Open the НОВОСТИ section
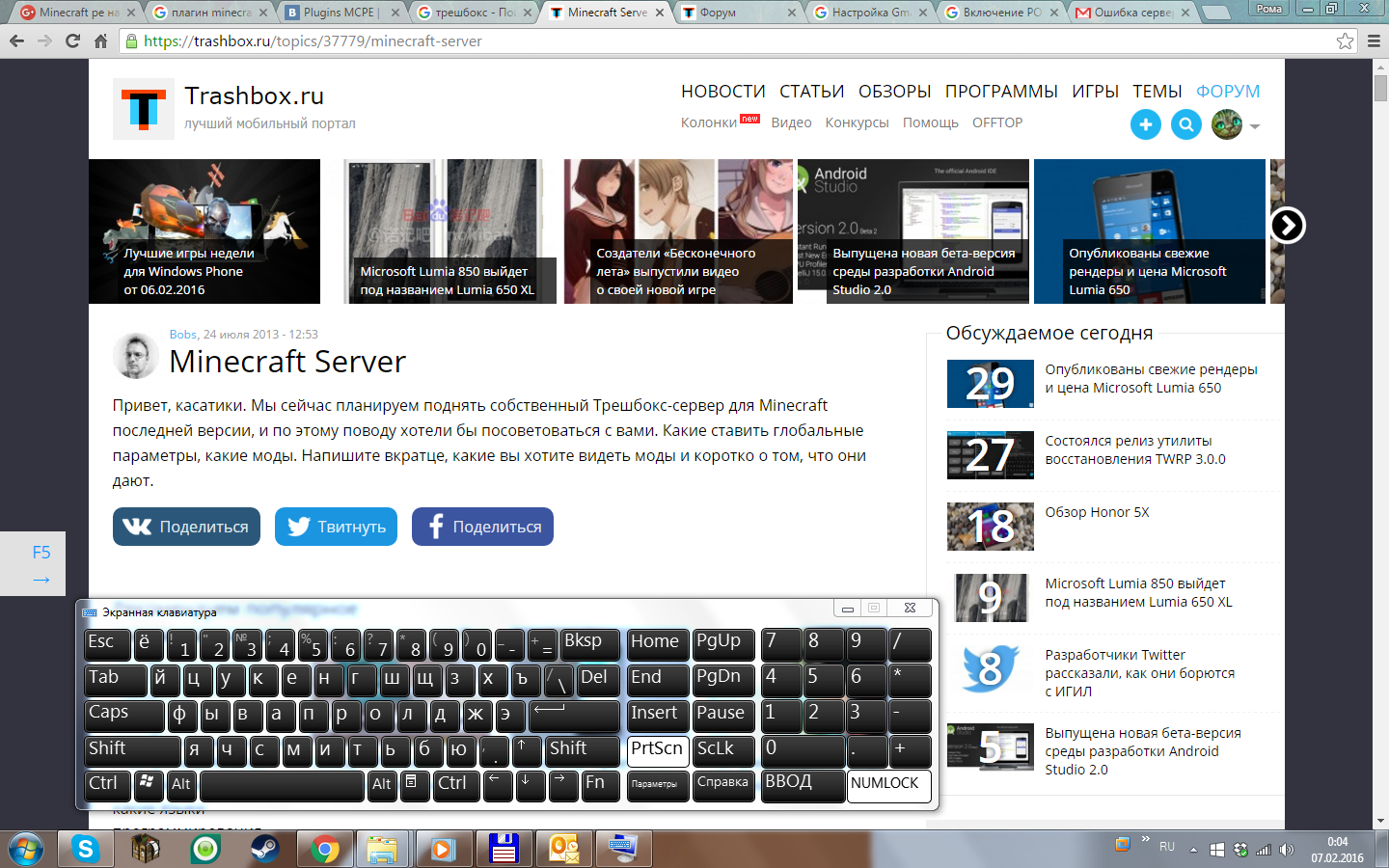The width and height of the screenshot is (1389, 868). [723, 92]
